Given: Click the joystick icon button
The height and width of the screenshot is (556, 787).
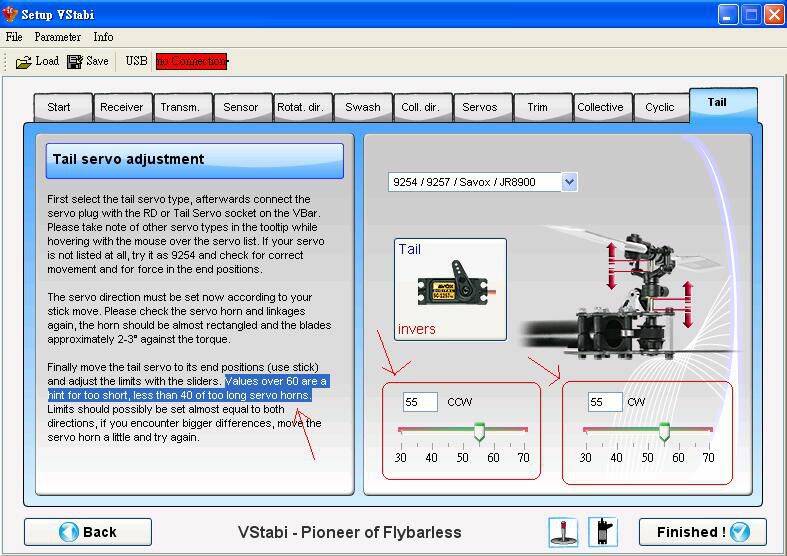Looking at the screenshot, I should 563,532.
